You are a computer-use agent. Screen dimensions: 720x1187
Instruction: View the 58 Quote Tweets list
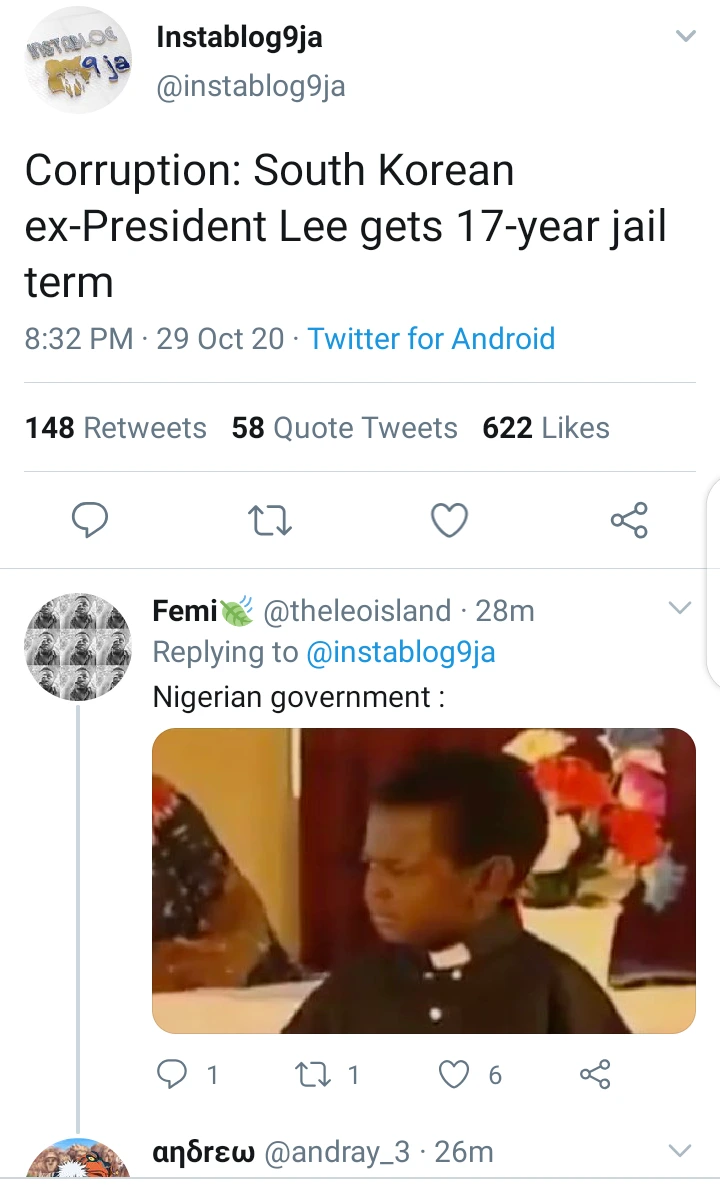344,428
